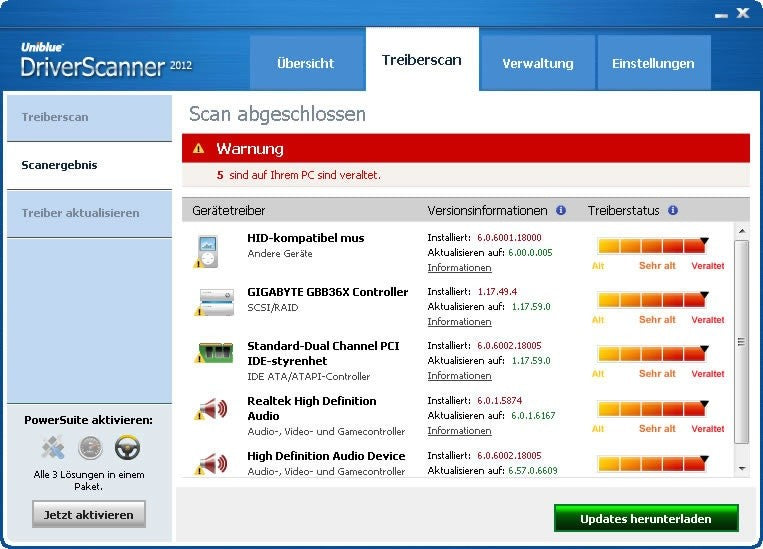Open Informationen link for Realtek High Definition Audio

pyautogui.click(x=459, y=431)
